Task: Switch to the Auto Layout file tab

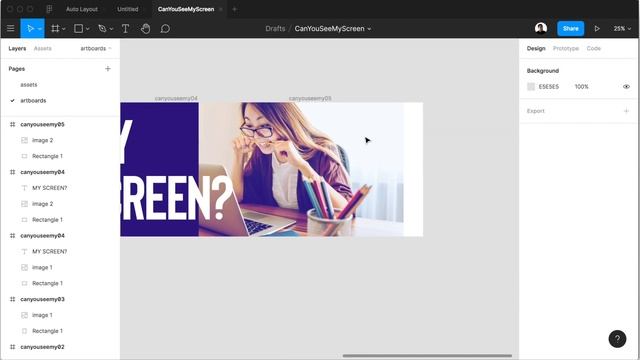Action: click(x=82, y=9)
